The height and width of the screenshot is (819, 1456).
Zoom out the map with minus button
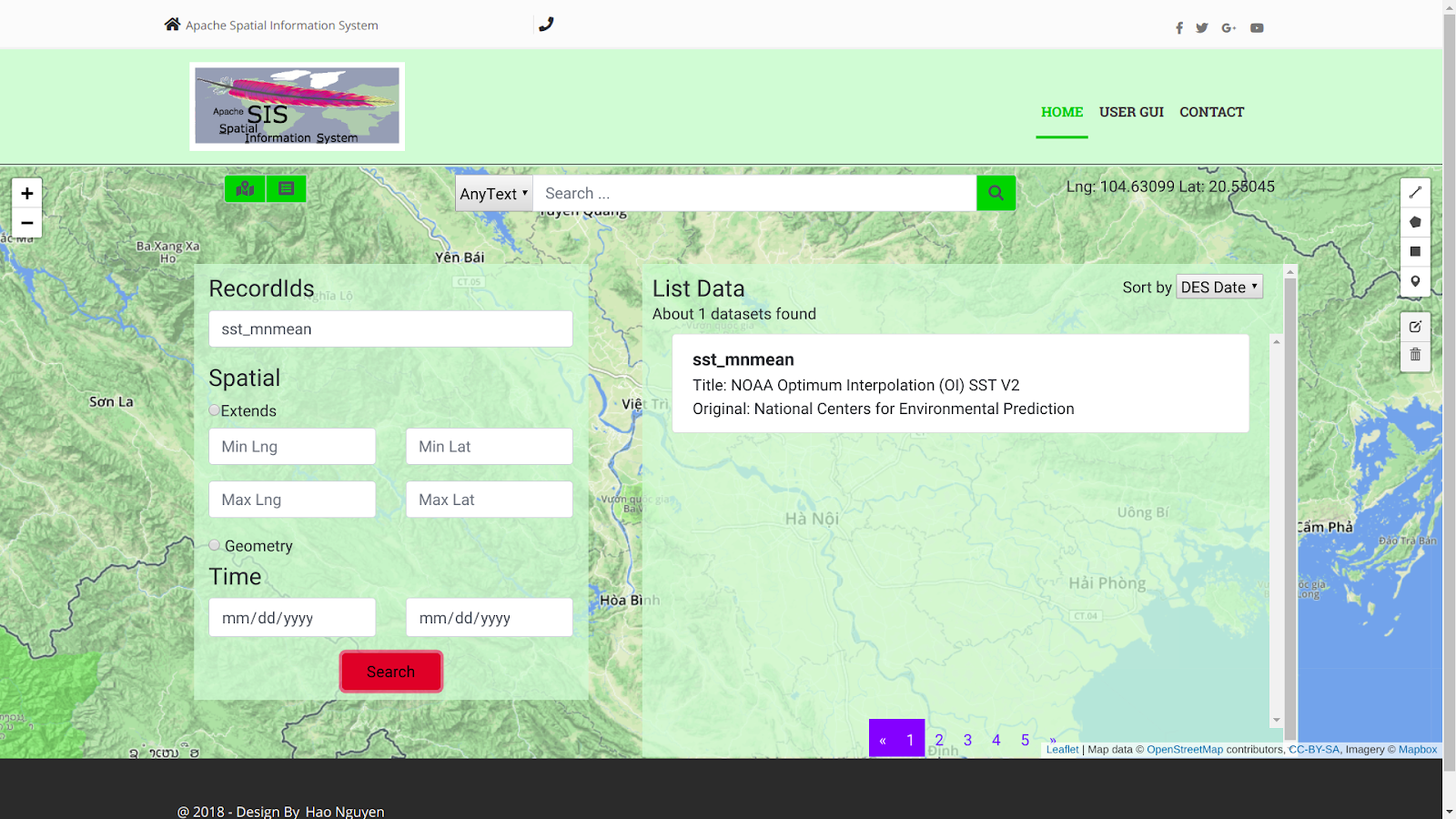(26, 223)
